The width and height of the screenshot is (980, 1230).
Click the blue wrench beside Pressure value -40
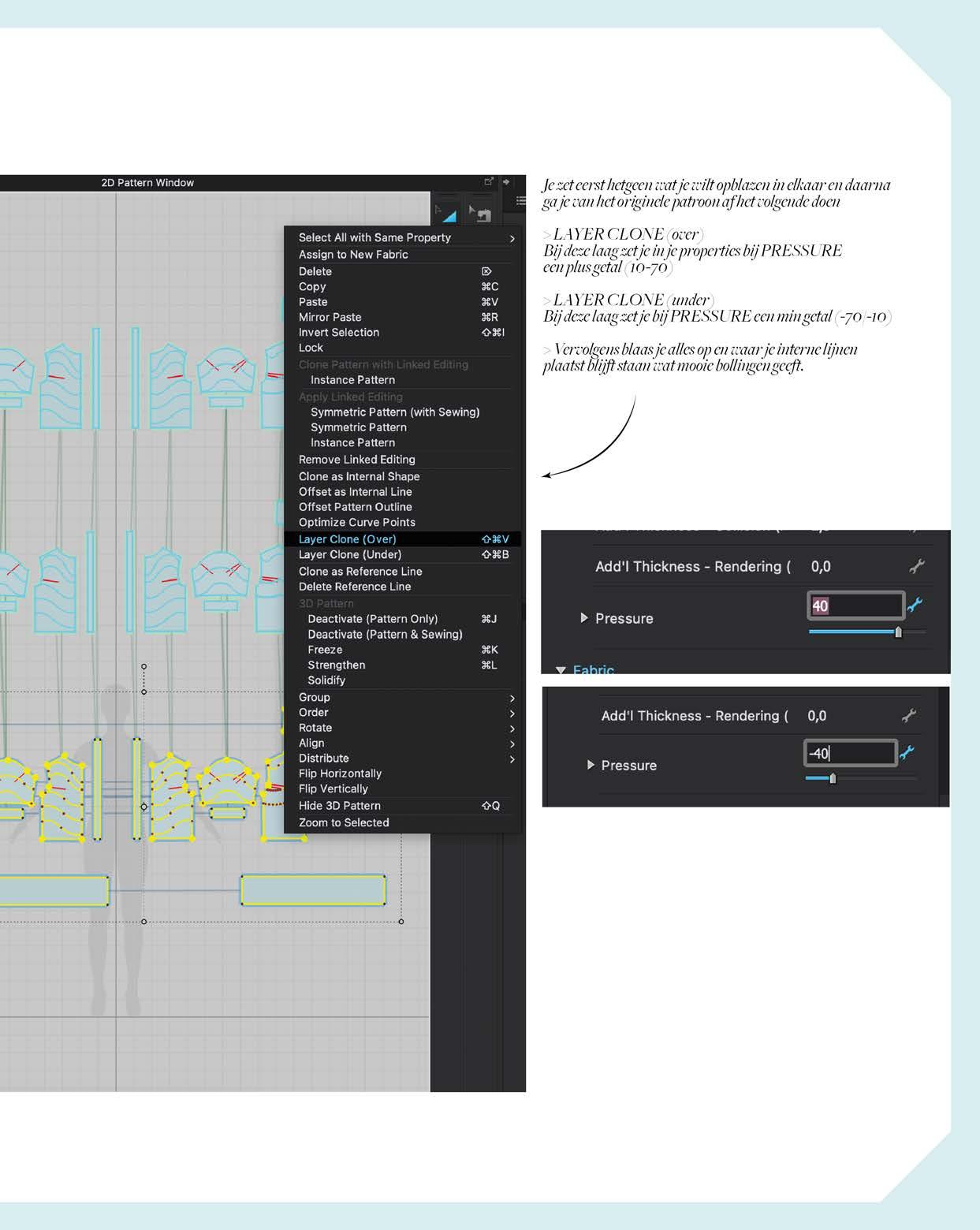[x=907, y=753]
